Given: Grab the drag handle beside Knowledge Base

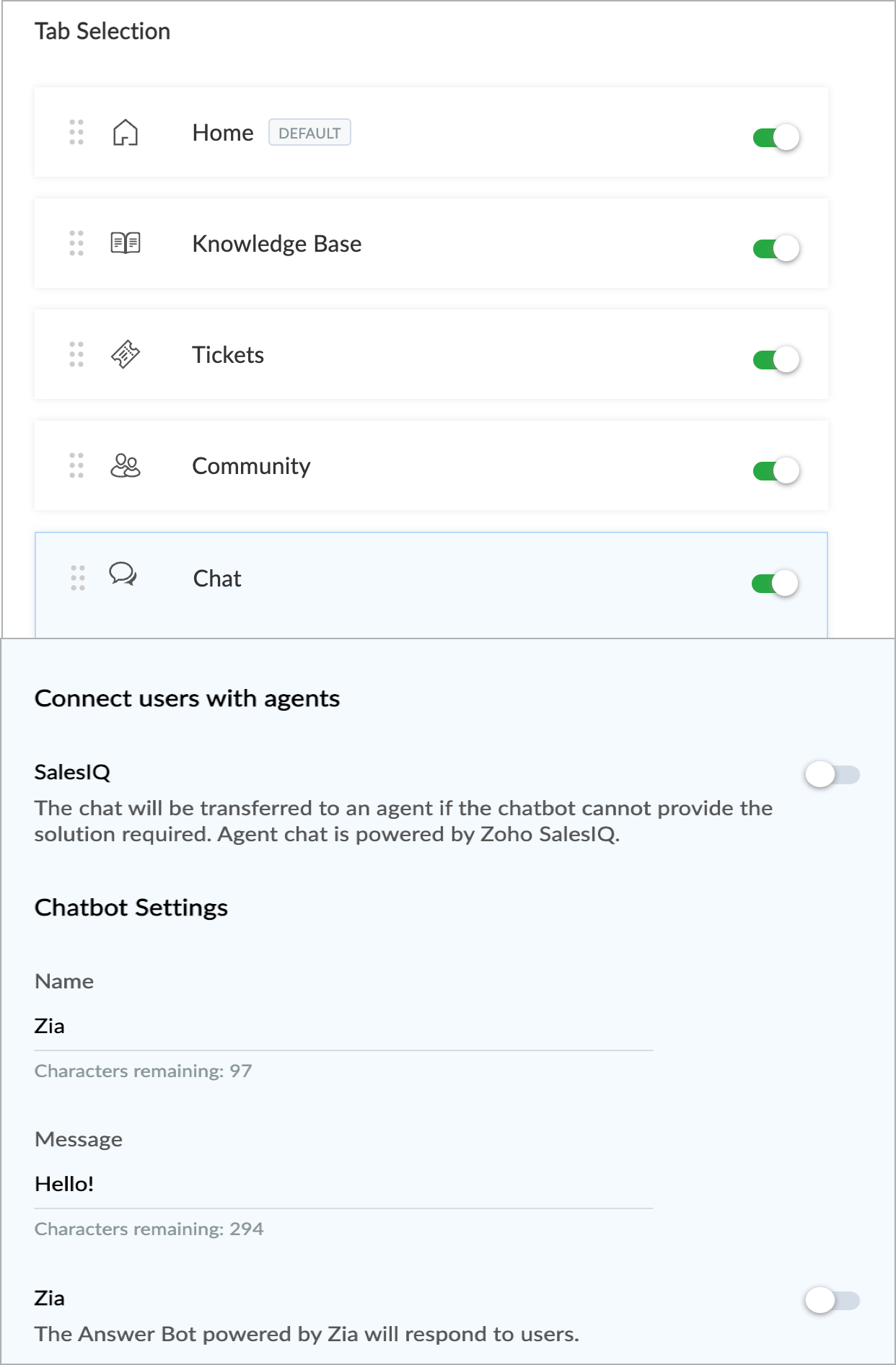Looking at the screenshot, I should (x=76, y=244).
